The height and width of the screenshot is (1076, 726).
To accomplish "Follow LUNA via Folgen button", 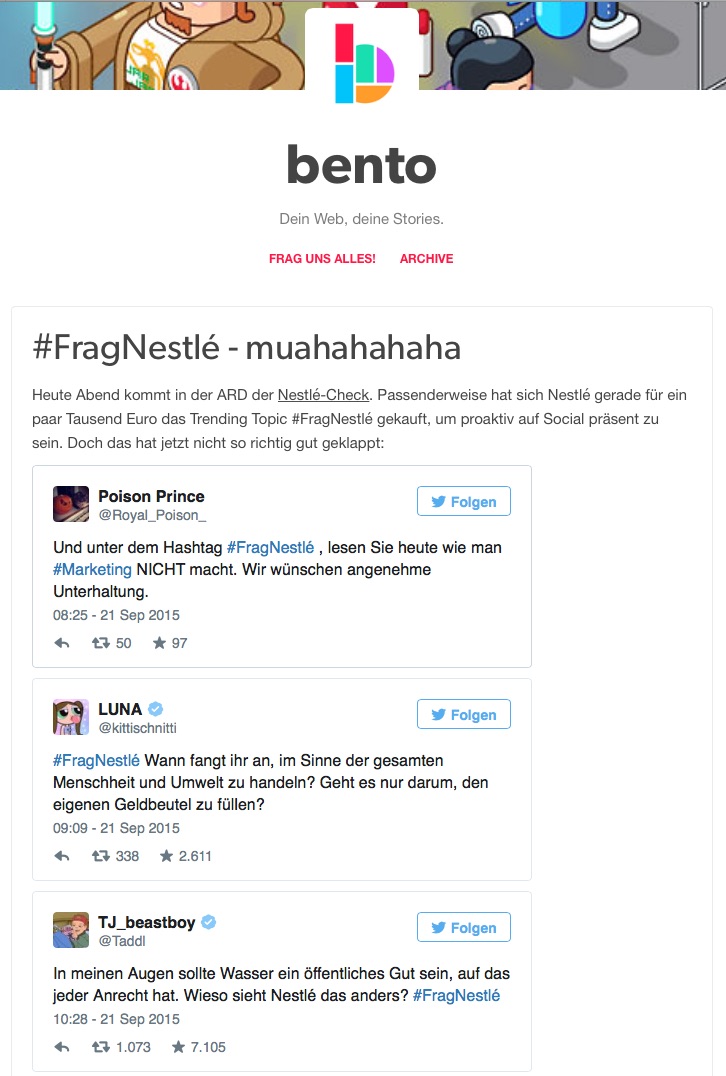I will pyautogui.click(x=464, y=714).
